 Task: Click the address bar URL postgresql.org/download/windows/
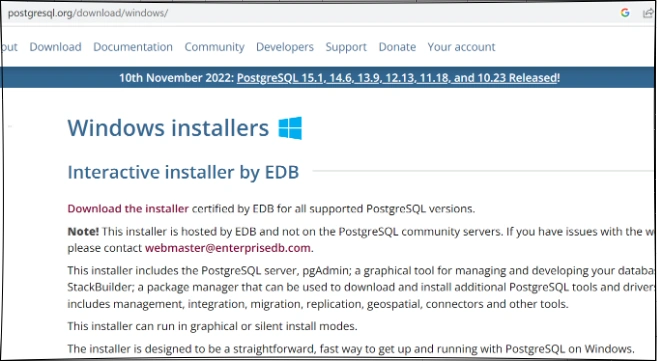88,13
